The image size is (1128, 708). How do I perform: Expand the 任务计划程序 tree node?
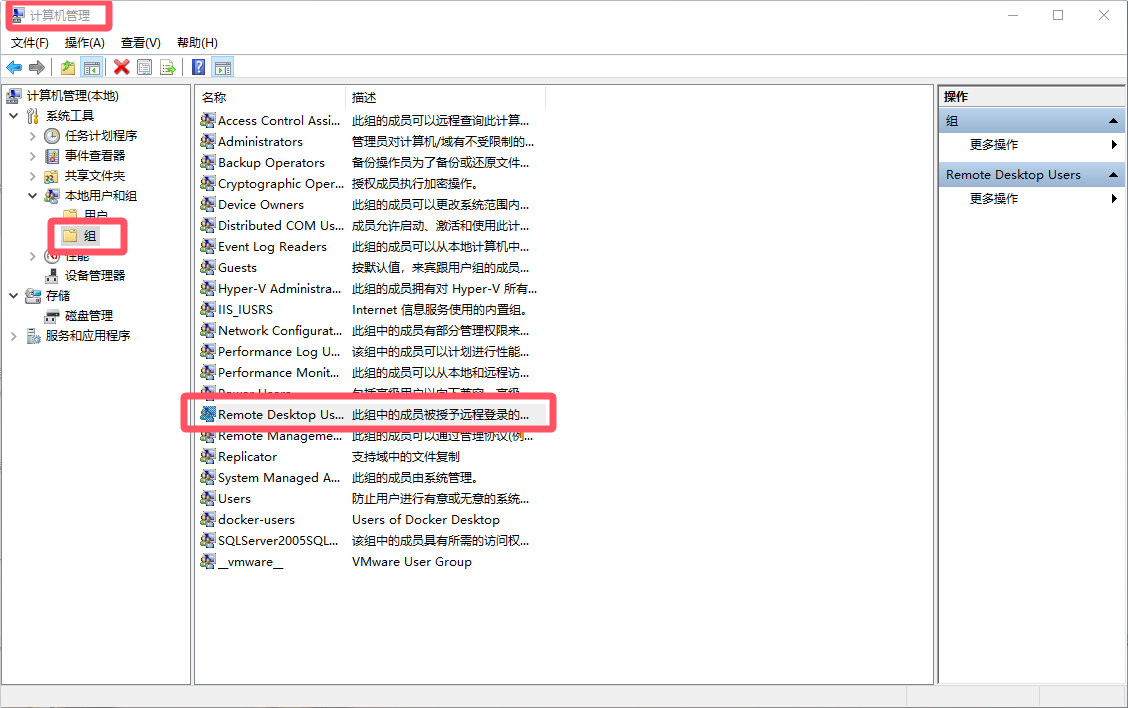click(32, 136)
